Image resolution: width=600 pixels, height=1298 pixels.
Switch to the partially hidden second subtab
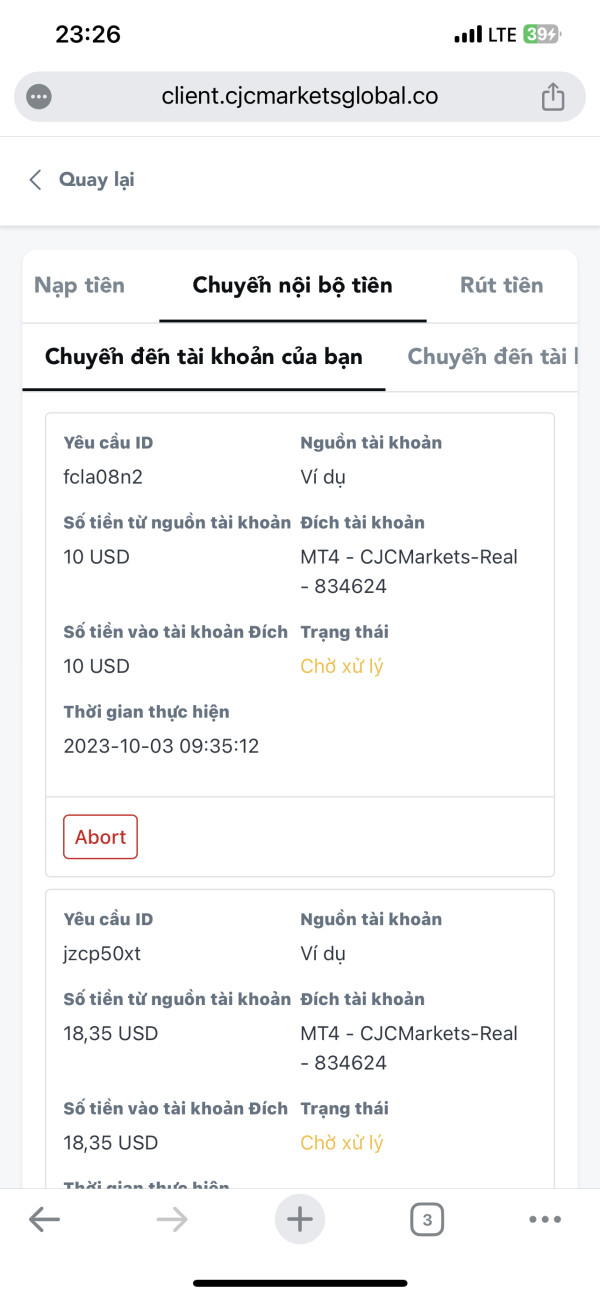point(492,357)
